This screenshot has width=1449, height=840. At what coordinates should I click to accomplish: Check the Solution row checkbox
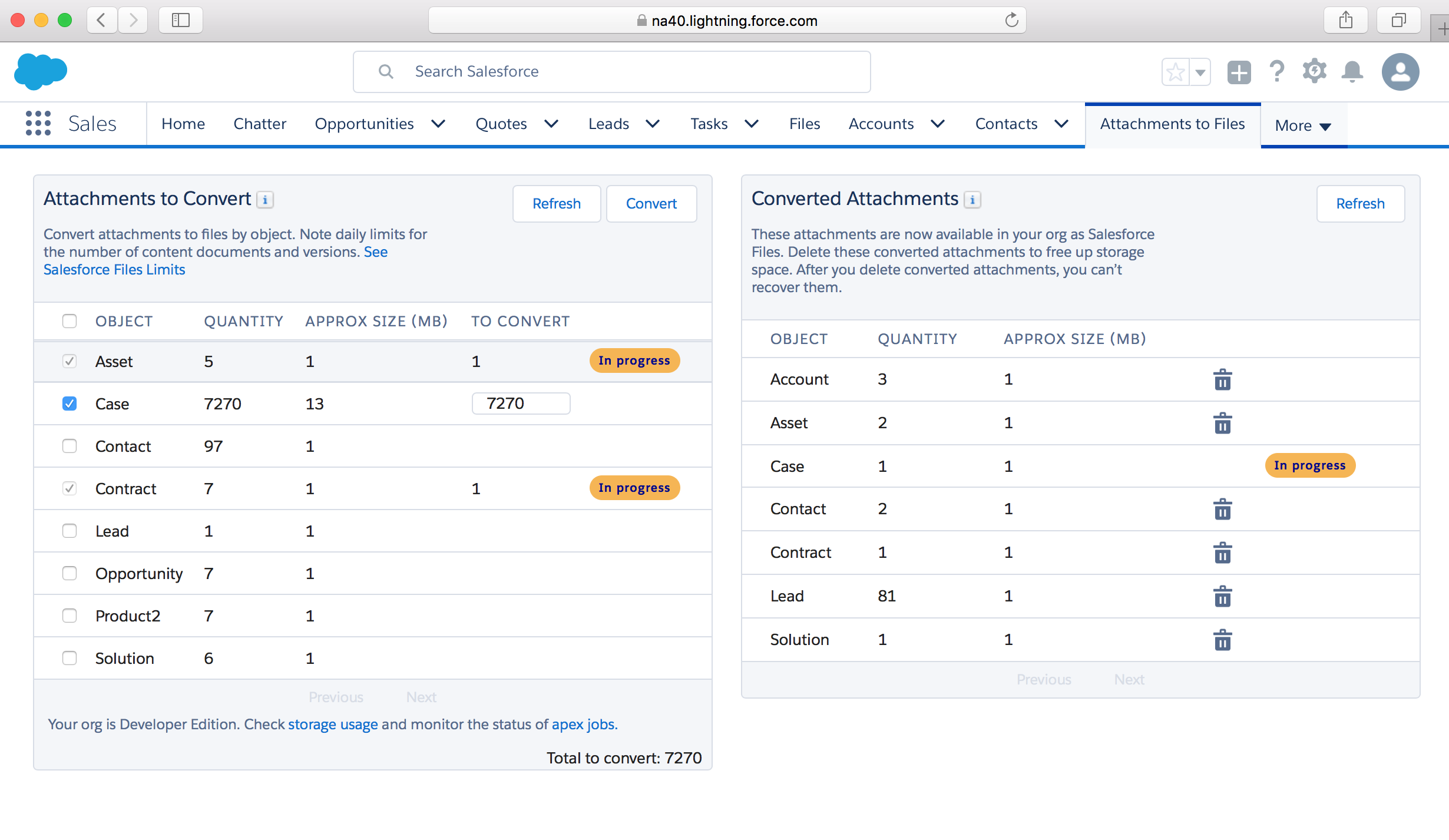point(70,658)
